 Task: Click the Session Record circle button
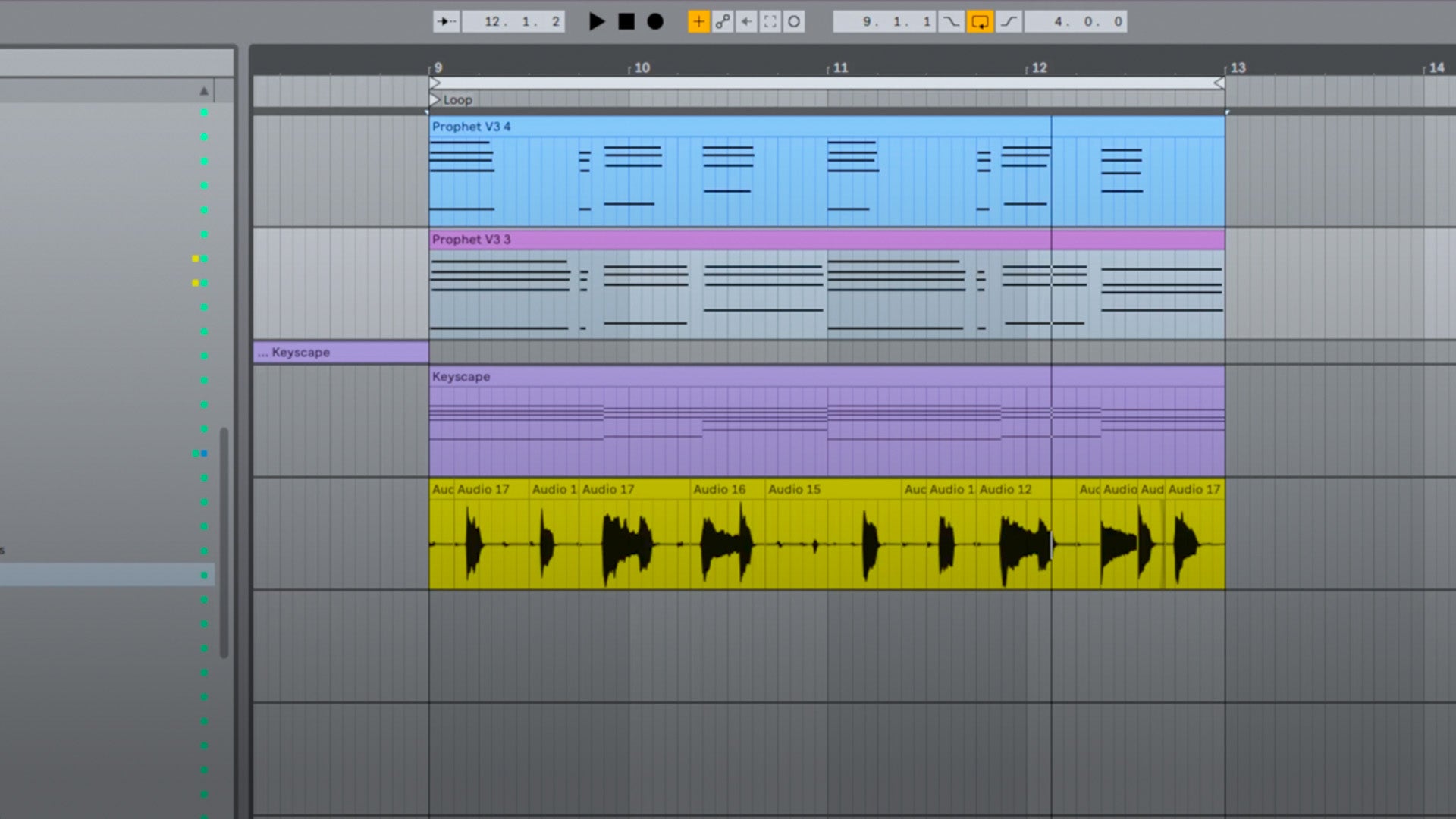(794, 22)
